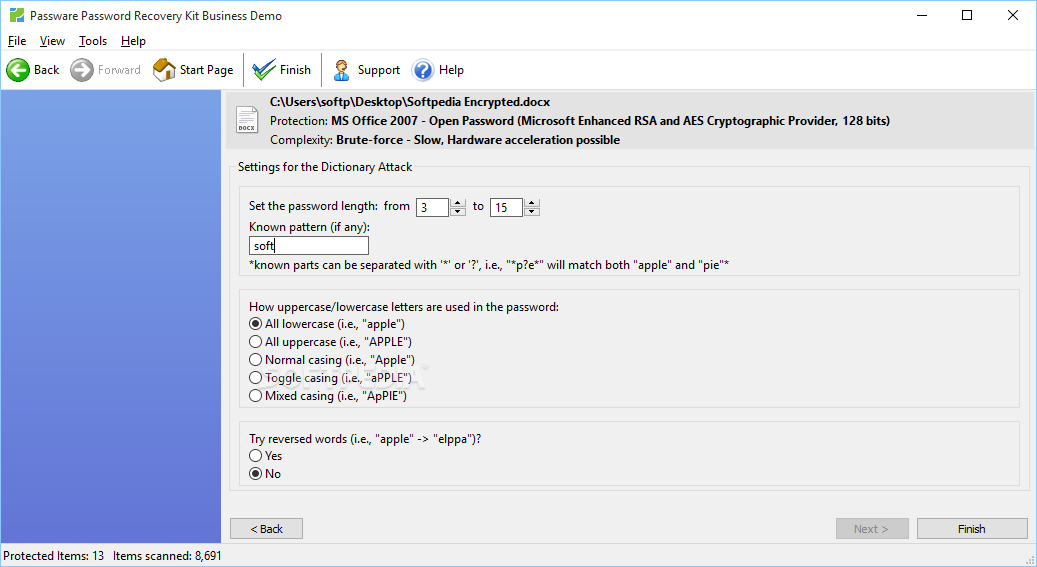This screenshot has height=567, width=1037.
Task: Maximize the Passware window
Action: point(967,15)
